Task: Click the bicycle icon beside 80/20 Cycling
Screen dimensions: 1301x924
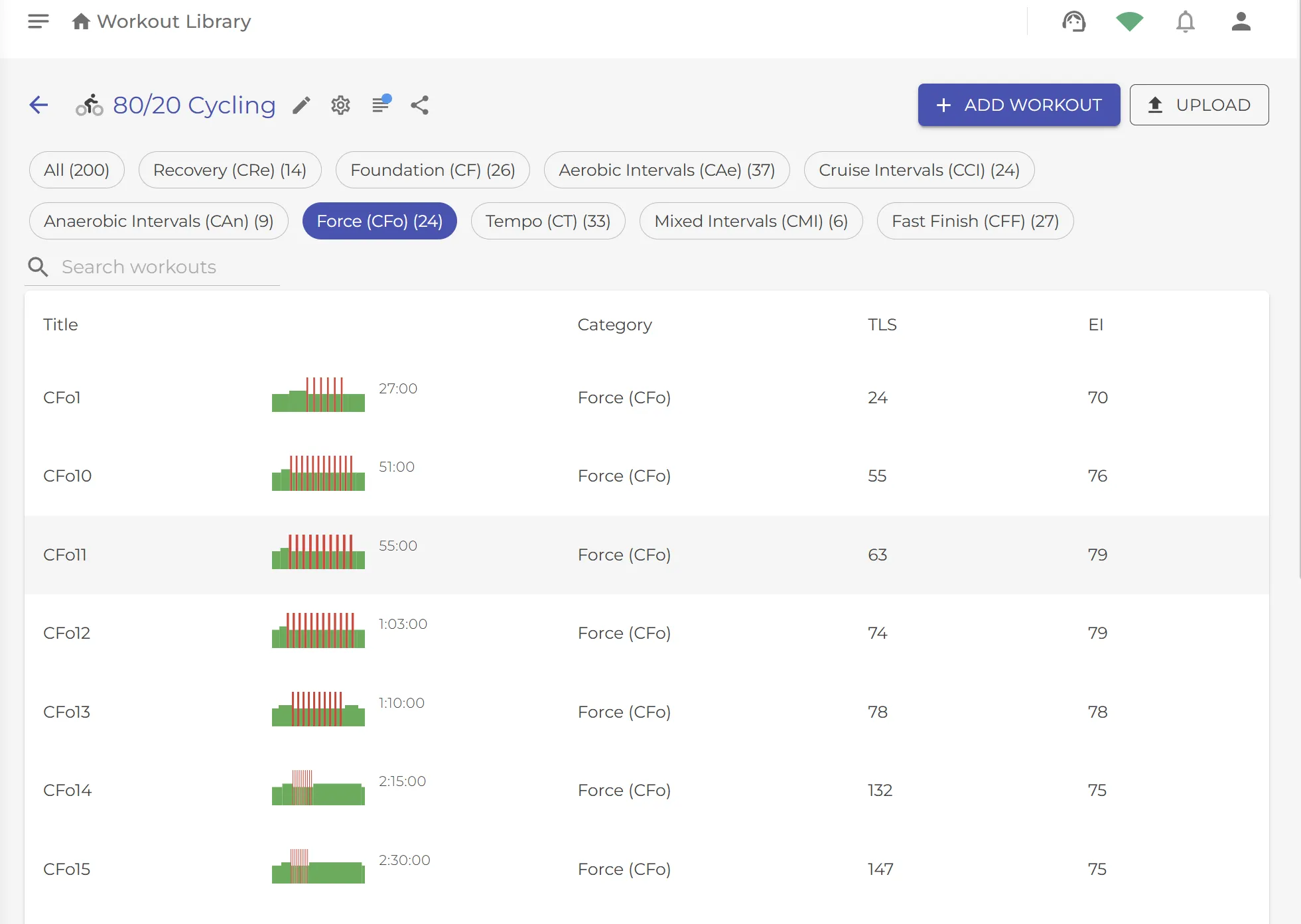Action: point(89,105)
